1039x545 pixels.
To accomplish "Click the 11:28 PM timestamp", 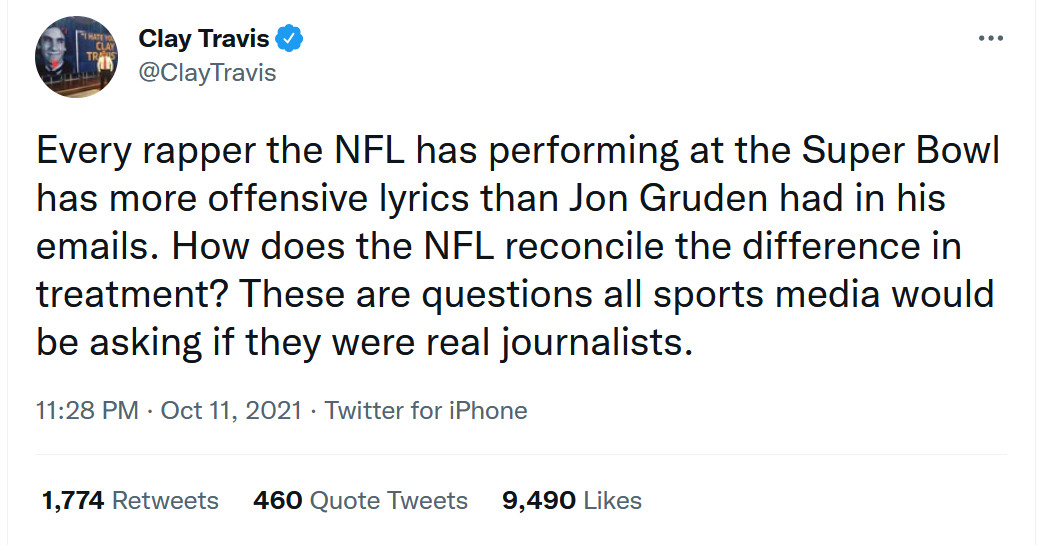I will click(x=87, y=410).
